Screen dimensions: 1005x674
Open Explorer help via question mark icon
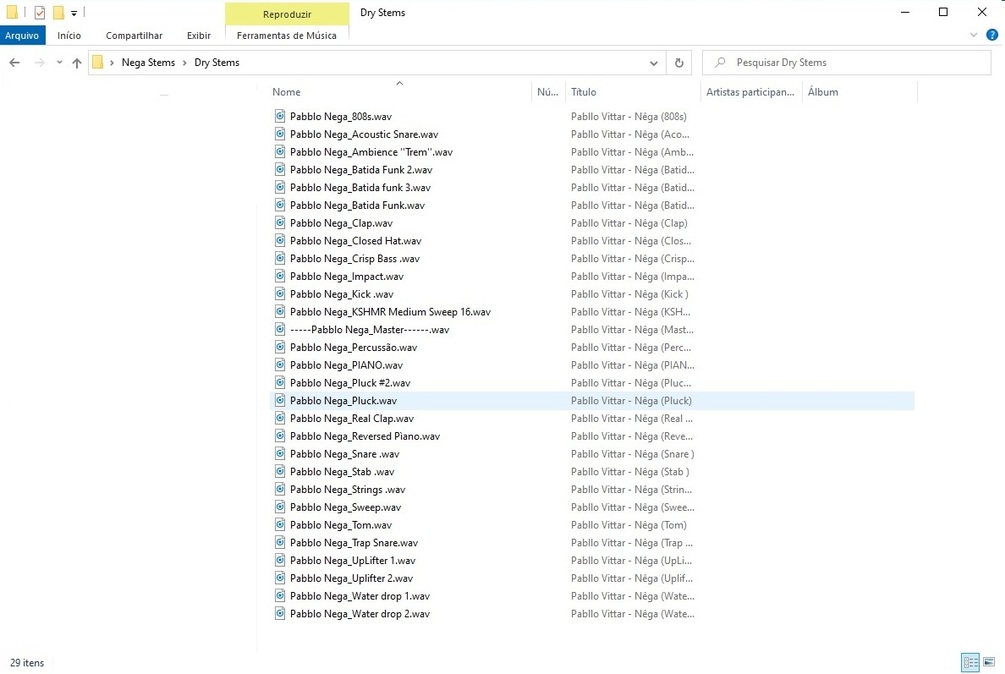coord(992,35)
